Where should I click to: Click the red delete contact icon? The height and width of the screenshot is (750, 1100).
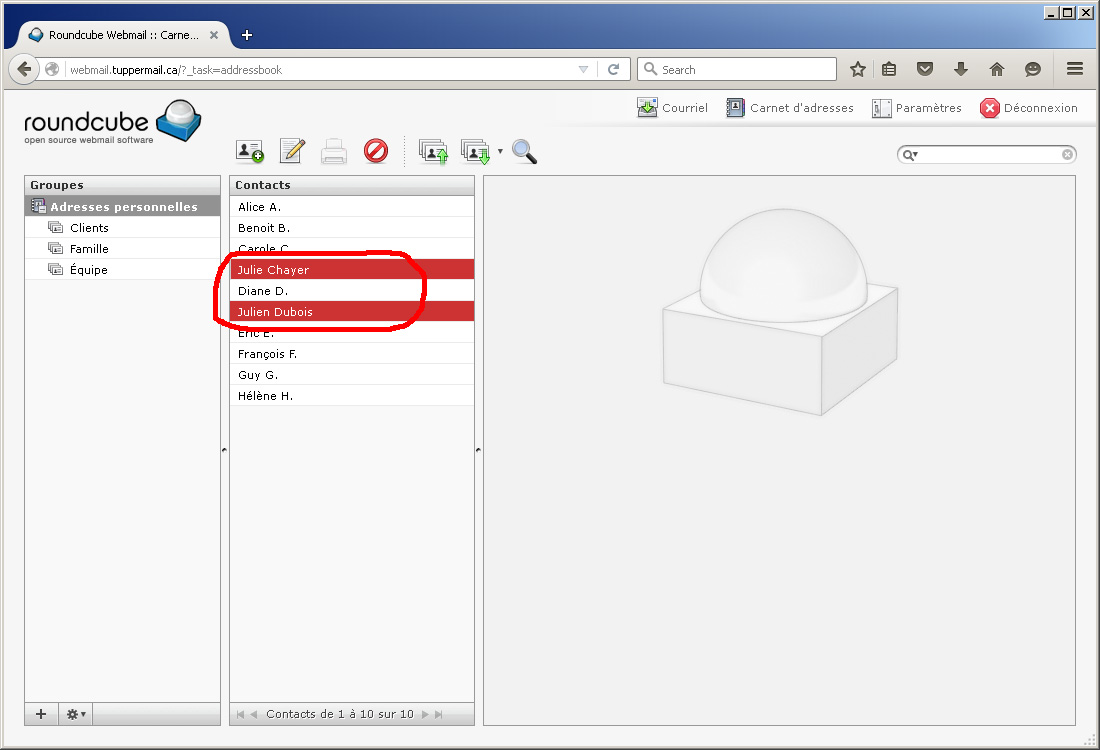(375, 151)
